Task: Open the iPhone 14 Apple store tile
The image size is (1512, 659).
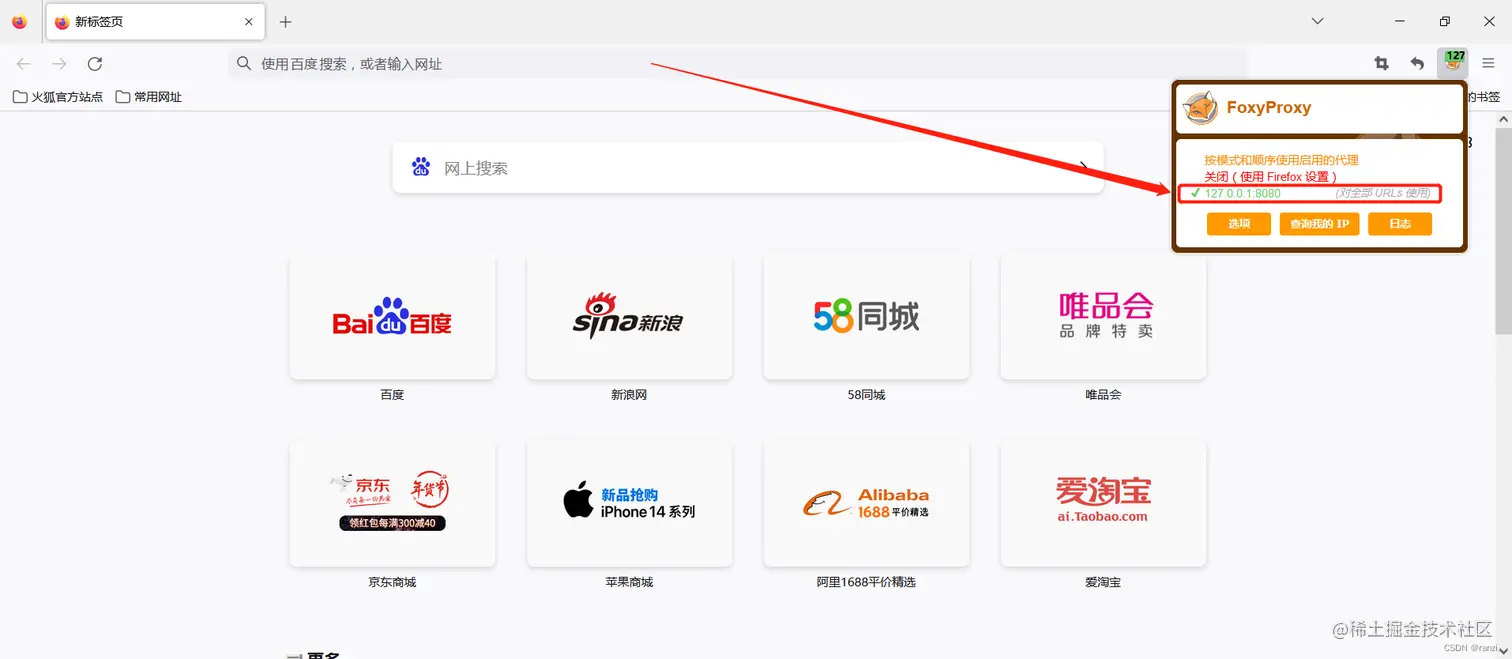Action: click(x=629, y=503)
